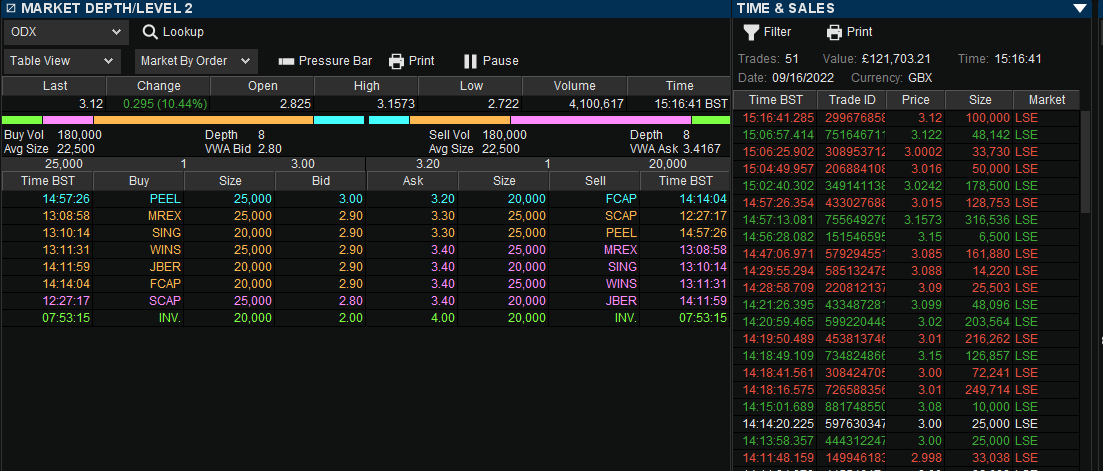The image size is (1103, 471).
Task: Click the Price header in Time & Sales
Action: click(916, 100)
